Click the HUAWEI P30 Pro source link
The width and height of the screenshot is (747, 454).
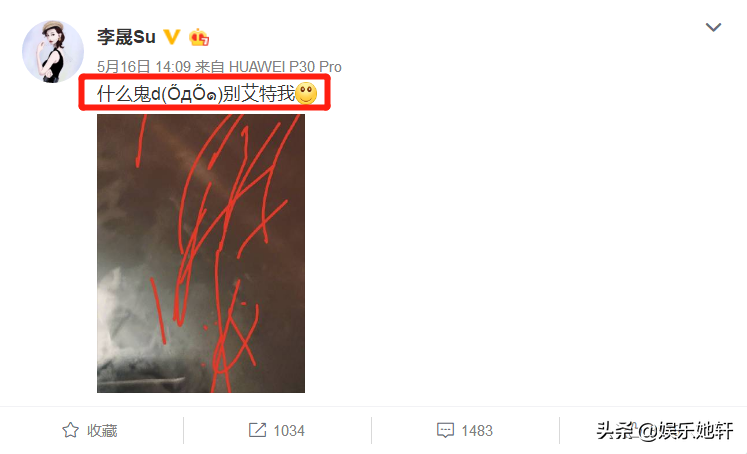[285, 67]
